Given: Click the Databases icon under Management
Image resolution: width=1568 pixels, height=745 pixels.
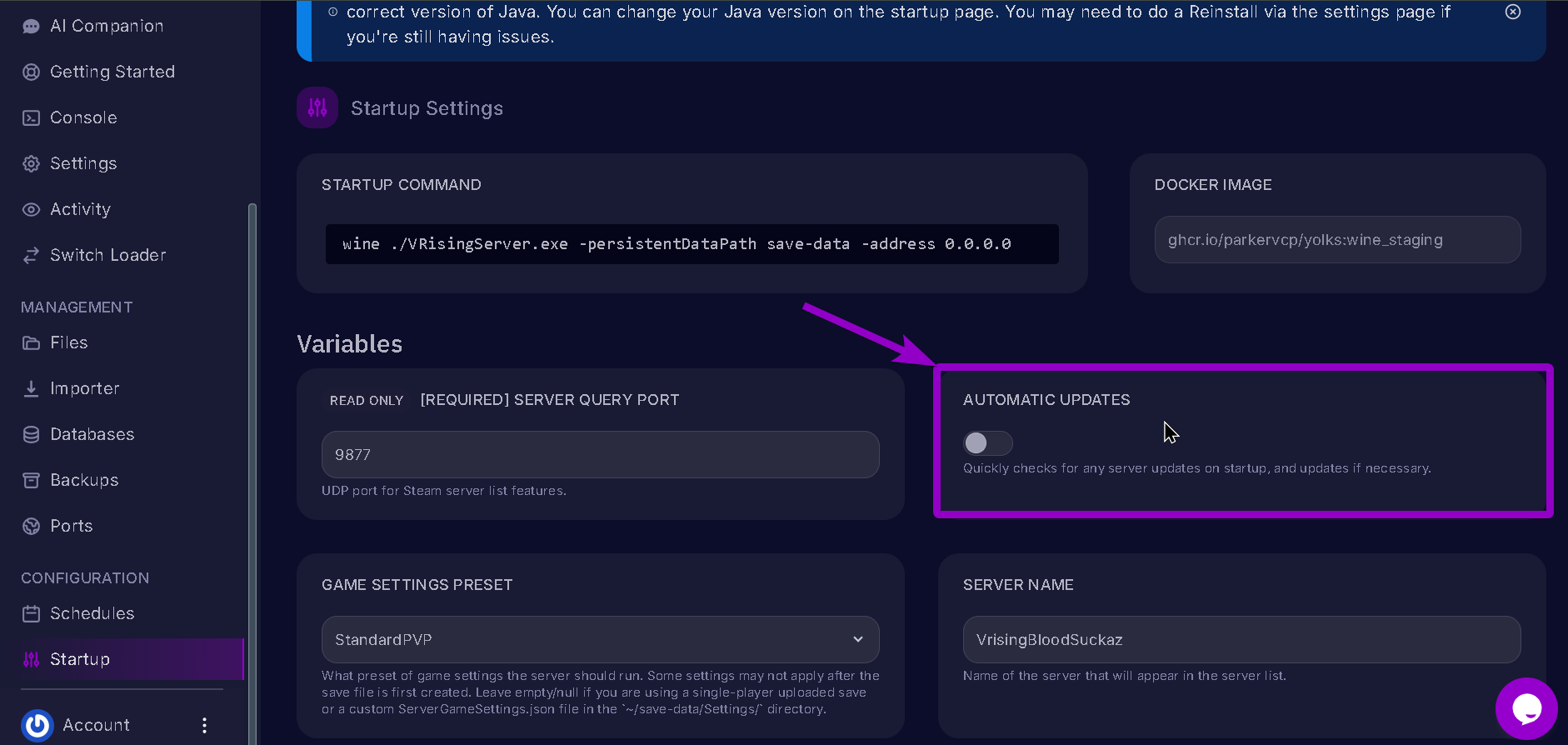Looking at the screenshot, I should point(31,433).
